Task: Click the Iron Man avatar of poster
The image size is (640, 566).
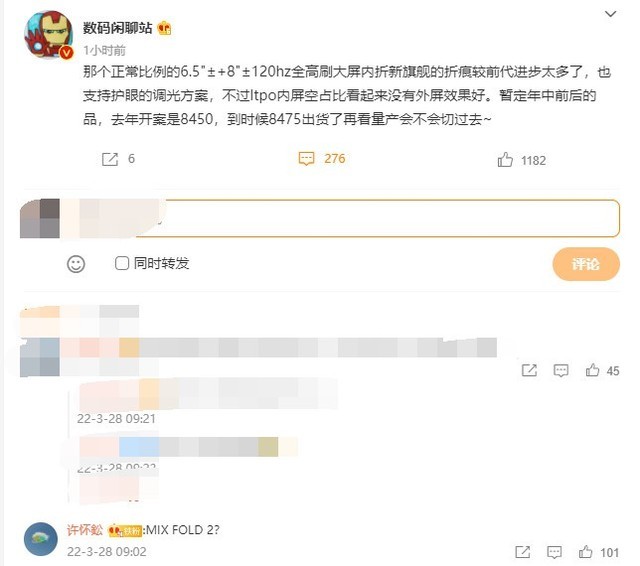Action: tap(49, 34)
